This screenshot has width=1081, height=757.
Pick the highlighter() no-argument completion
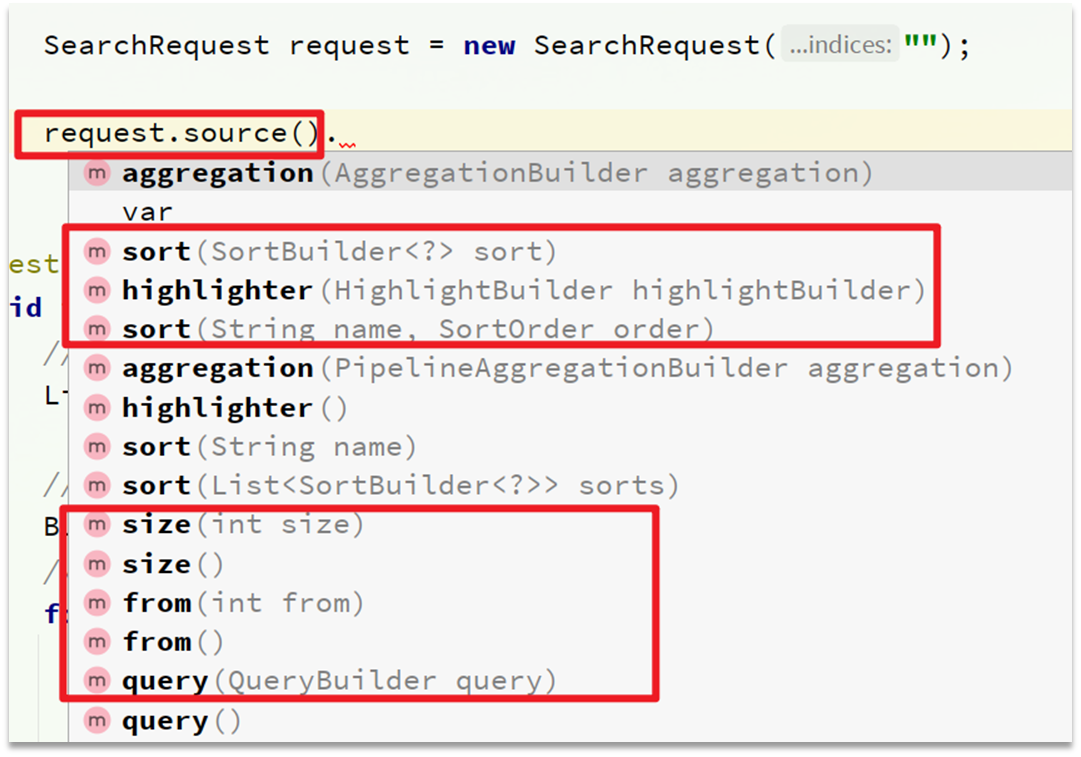(x=570, y=407)
